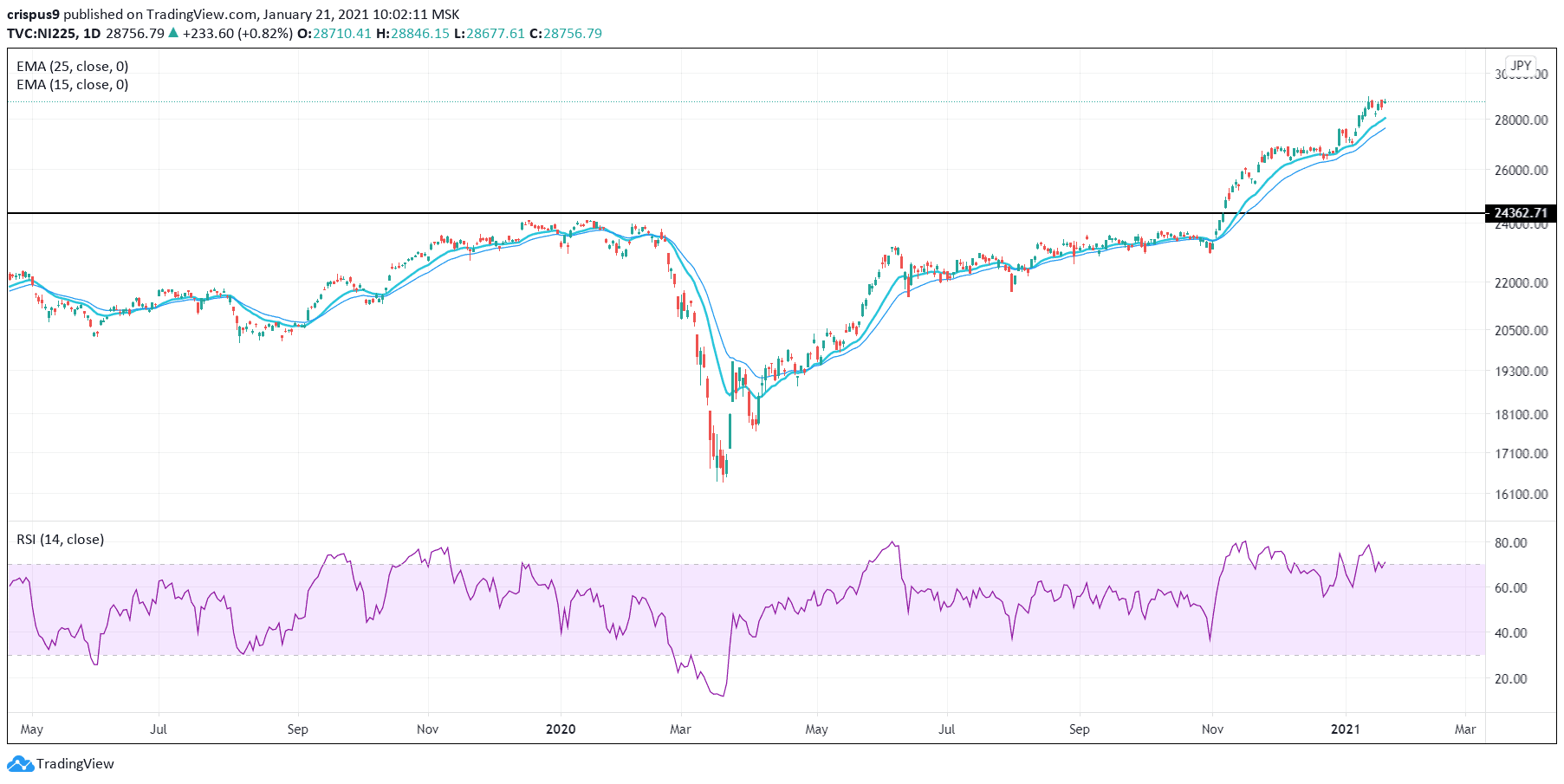Click the 2020 label on time axis
This screenshot has height=784, width=1564.
click(x=561, y=729)
